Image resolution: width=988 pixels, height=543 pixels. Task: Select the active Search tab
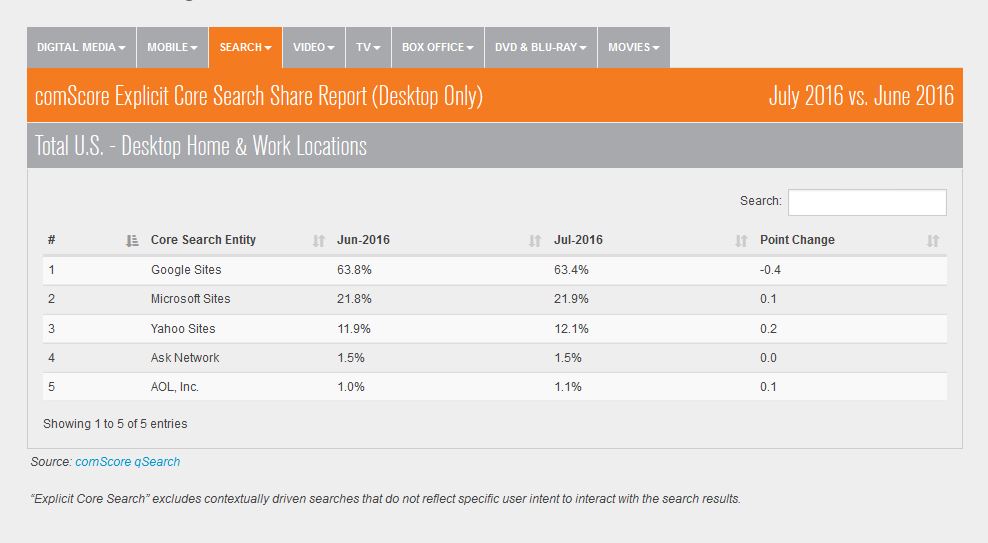(x=246, y=47)
